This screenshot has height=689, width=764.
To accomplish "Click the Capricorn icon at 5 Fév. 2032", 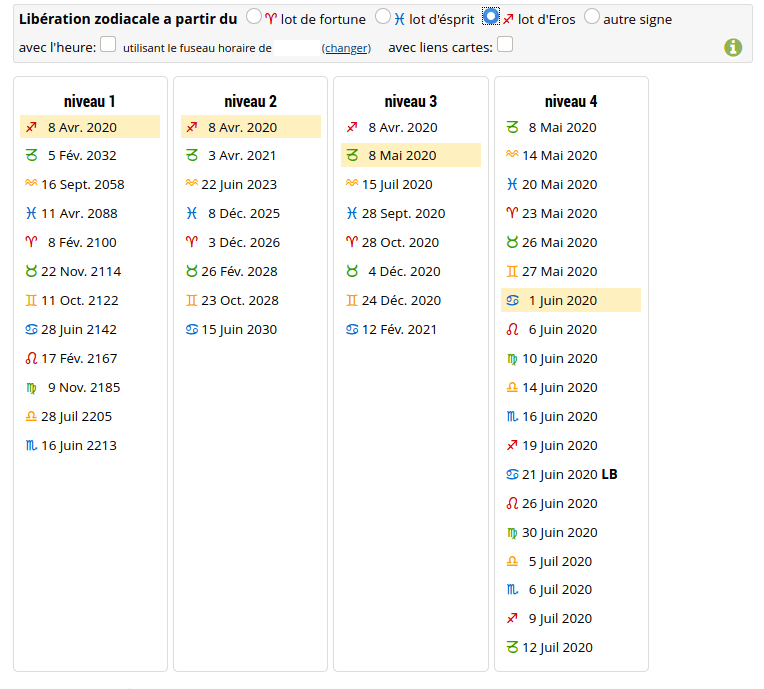I will pyautogui.click(x=31, y=155).
